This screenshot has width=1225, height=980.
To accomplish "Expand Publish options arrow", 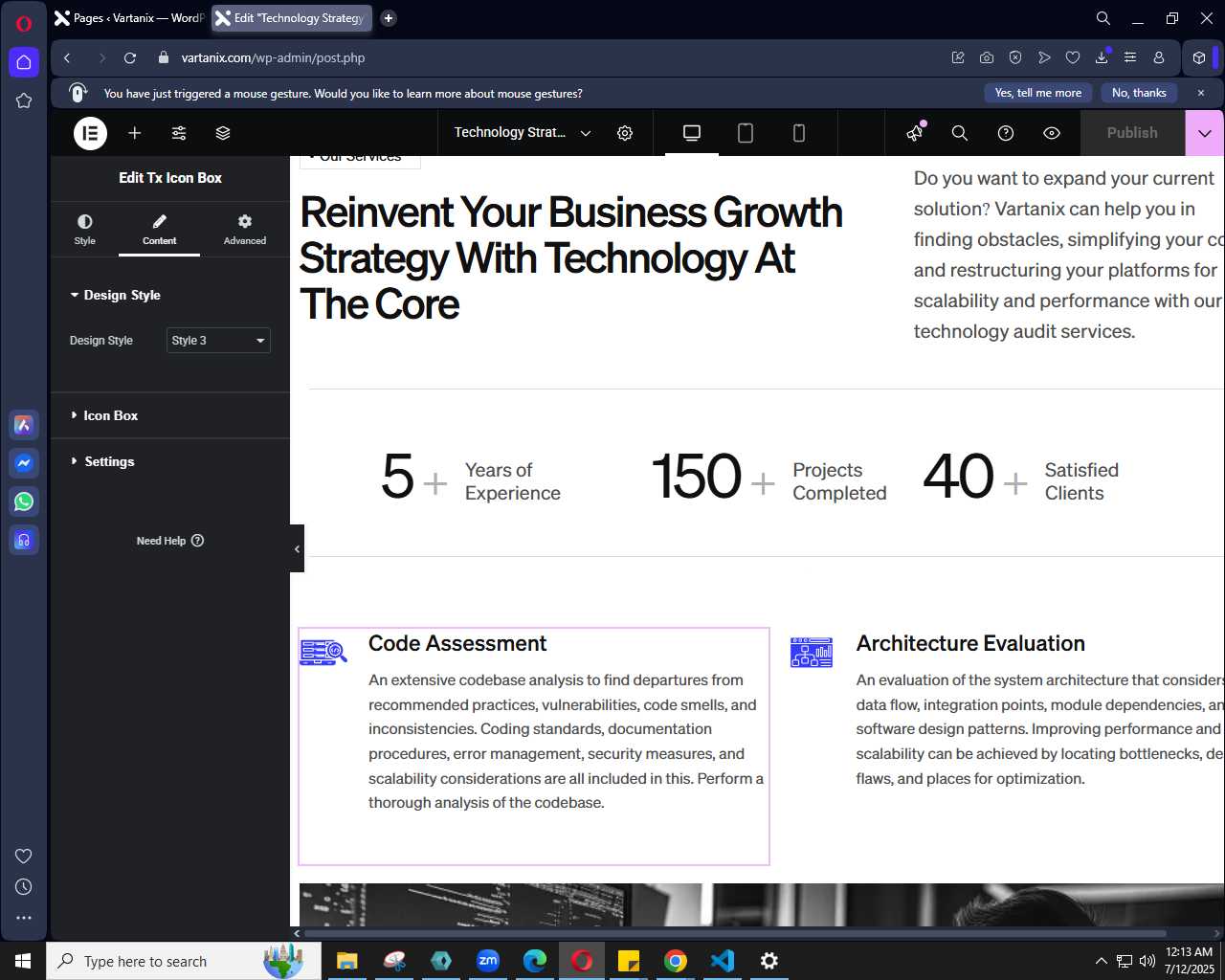I will tap(1205, 133).
